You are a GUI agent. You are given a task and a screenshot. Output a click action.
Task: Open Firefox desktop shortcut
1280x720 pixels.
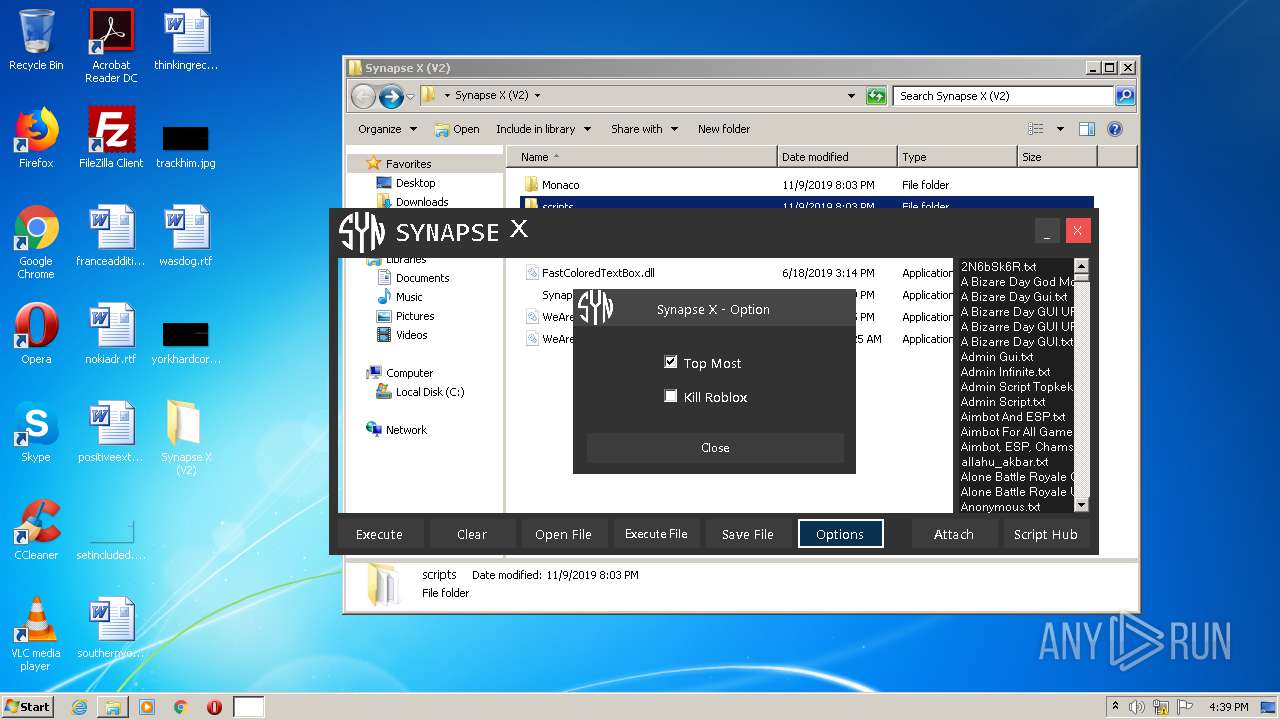pos(36,138)
